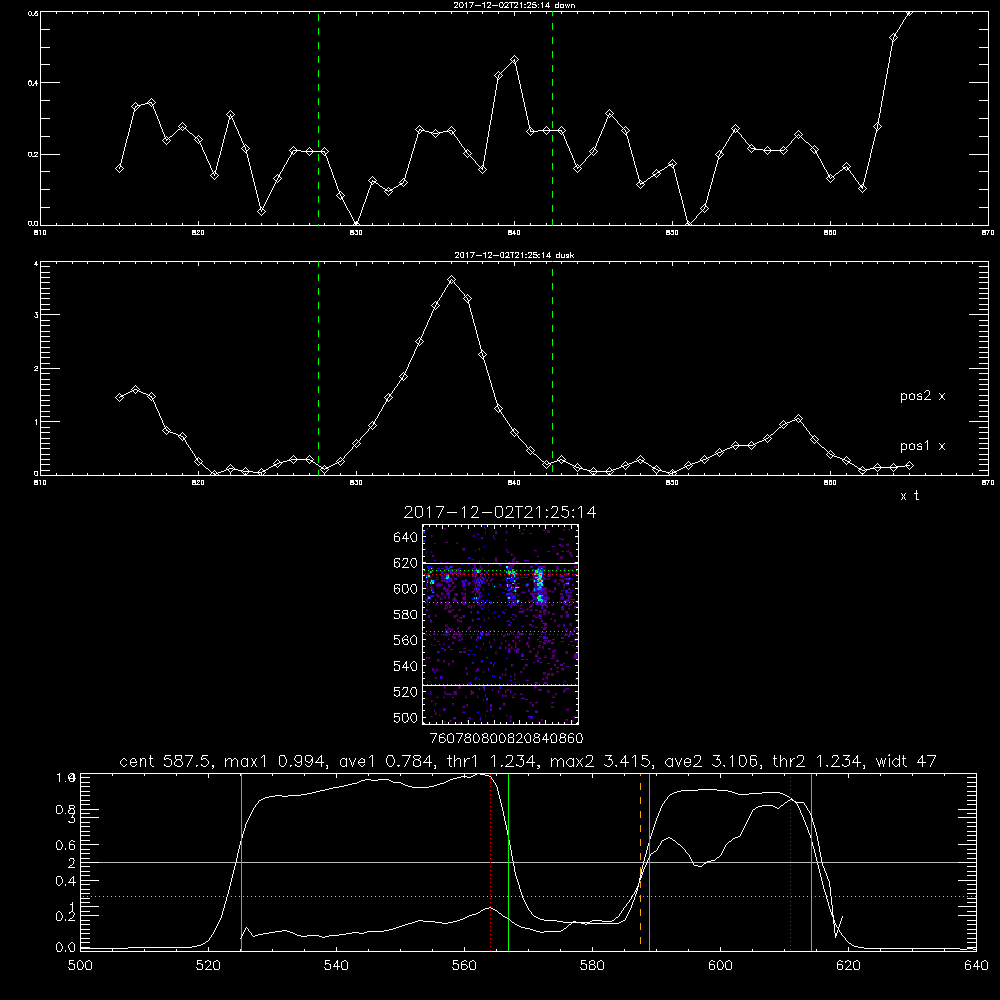This screenshot has height=1000, width=1000.
Task: Click the peak diamond marker in dusk plot
Action: pyautogui.click(x=452, y=279)
